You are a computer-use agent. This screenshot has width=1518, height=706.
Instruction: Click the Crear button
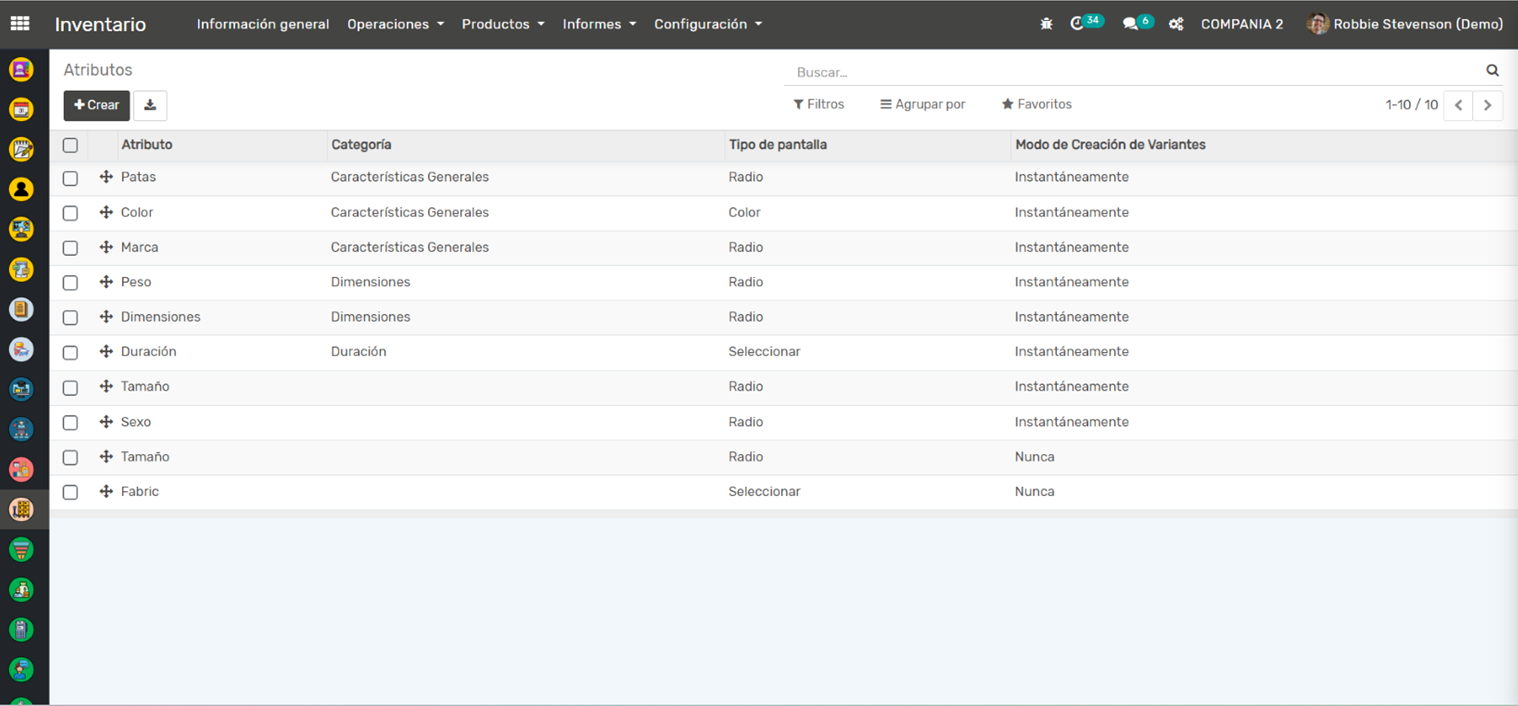tap(97, 105)
